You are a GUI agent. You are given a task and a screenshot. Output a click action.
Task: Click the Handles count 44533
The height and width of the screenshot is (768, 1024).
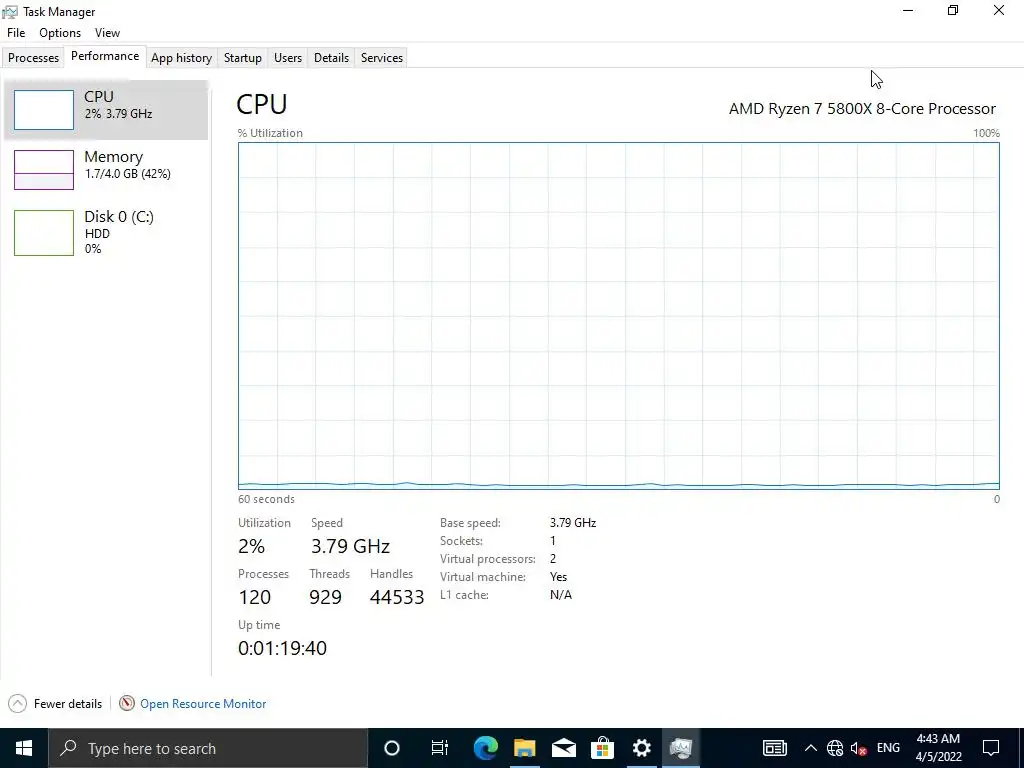[x=397, y=597]
